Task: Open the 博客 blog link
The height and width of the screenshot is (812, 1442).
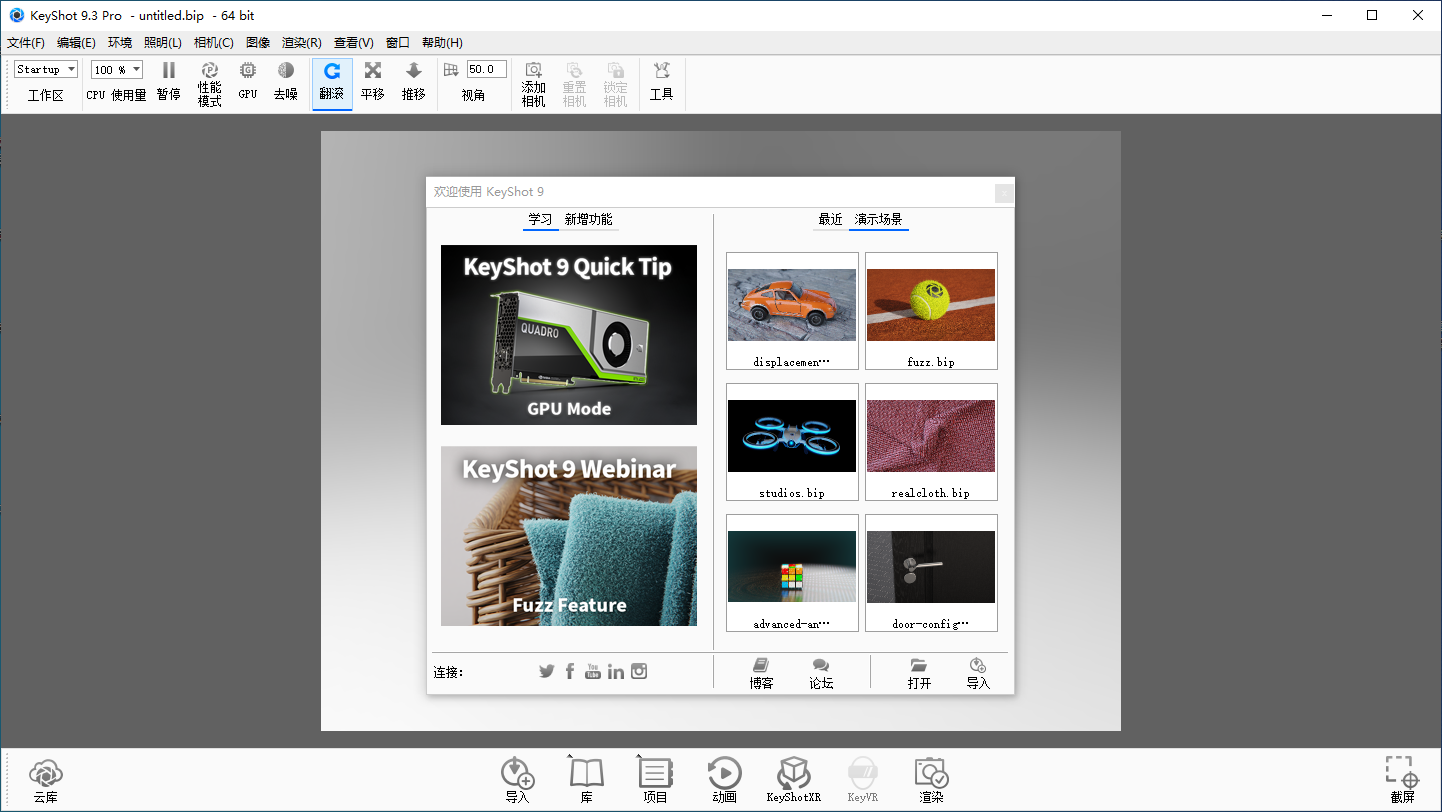Action: click(761, 674)
